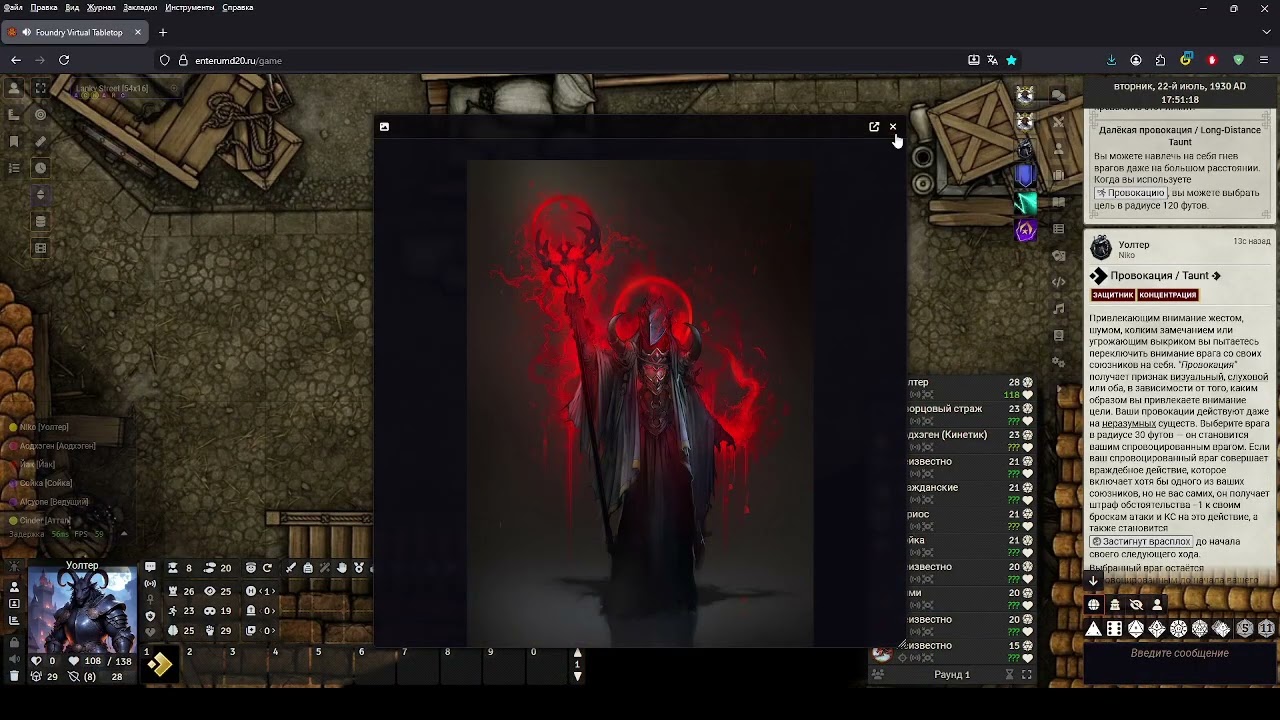The image size is (1280, 720).
Task: Click the Off-Guard condition link
Action: (x=1141, y=542)
